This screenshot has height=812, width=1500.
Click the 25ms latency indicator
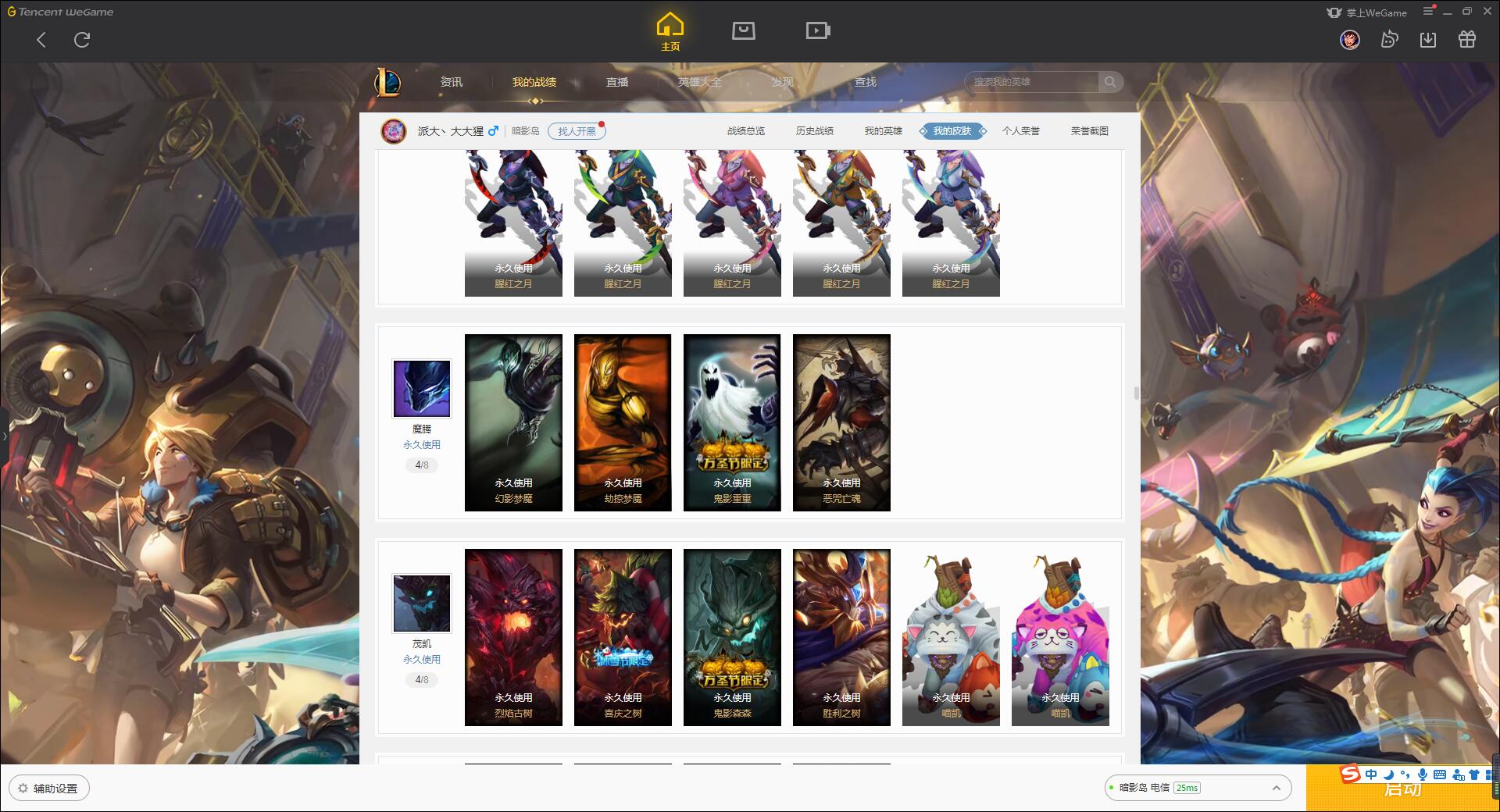click(1187, 788)
